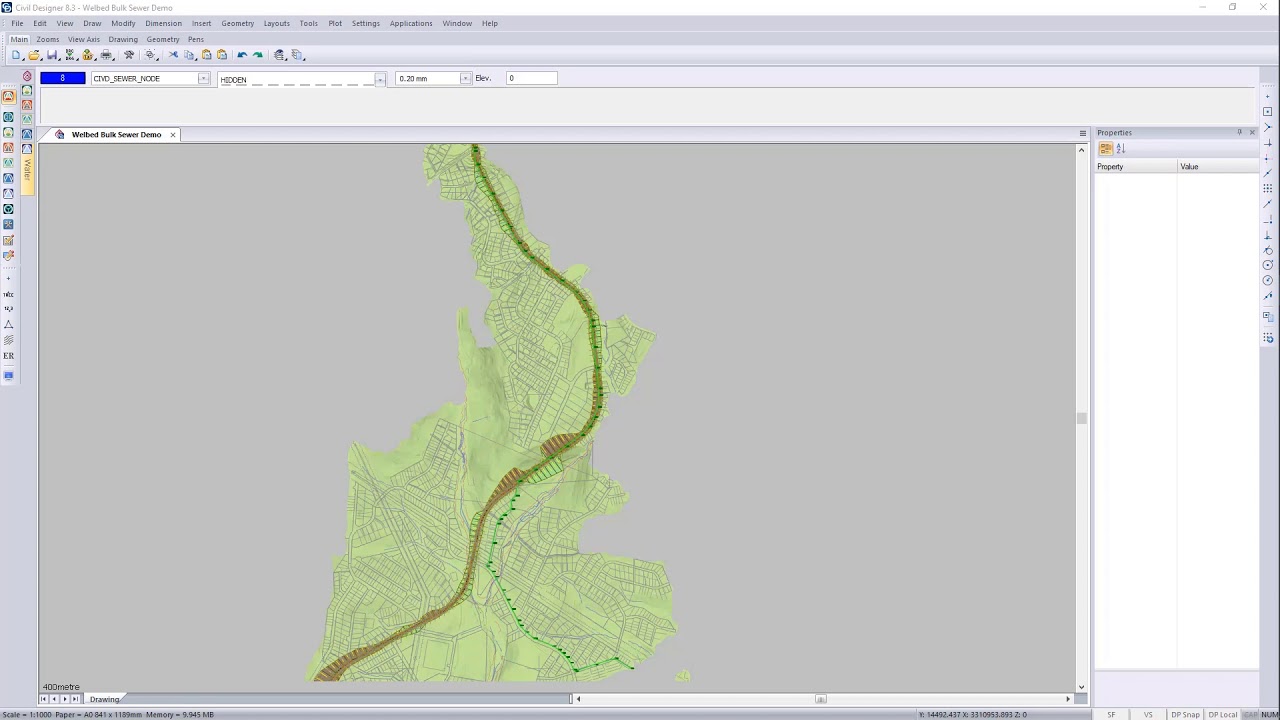This screenshot has height=720, width=1280.
Task: Toggle VS indicator in status bar
Action: [x=1148, y=714]
